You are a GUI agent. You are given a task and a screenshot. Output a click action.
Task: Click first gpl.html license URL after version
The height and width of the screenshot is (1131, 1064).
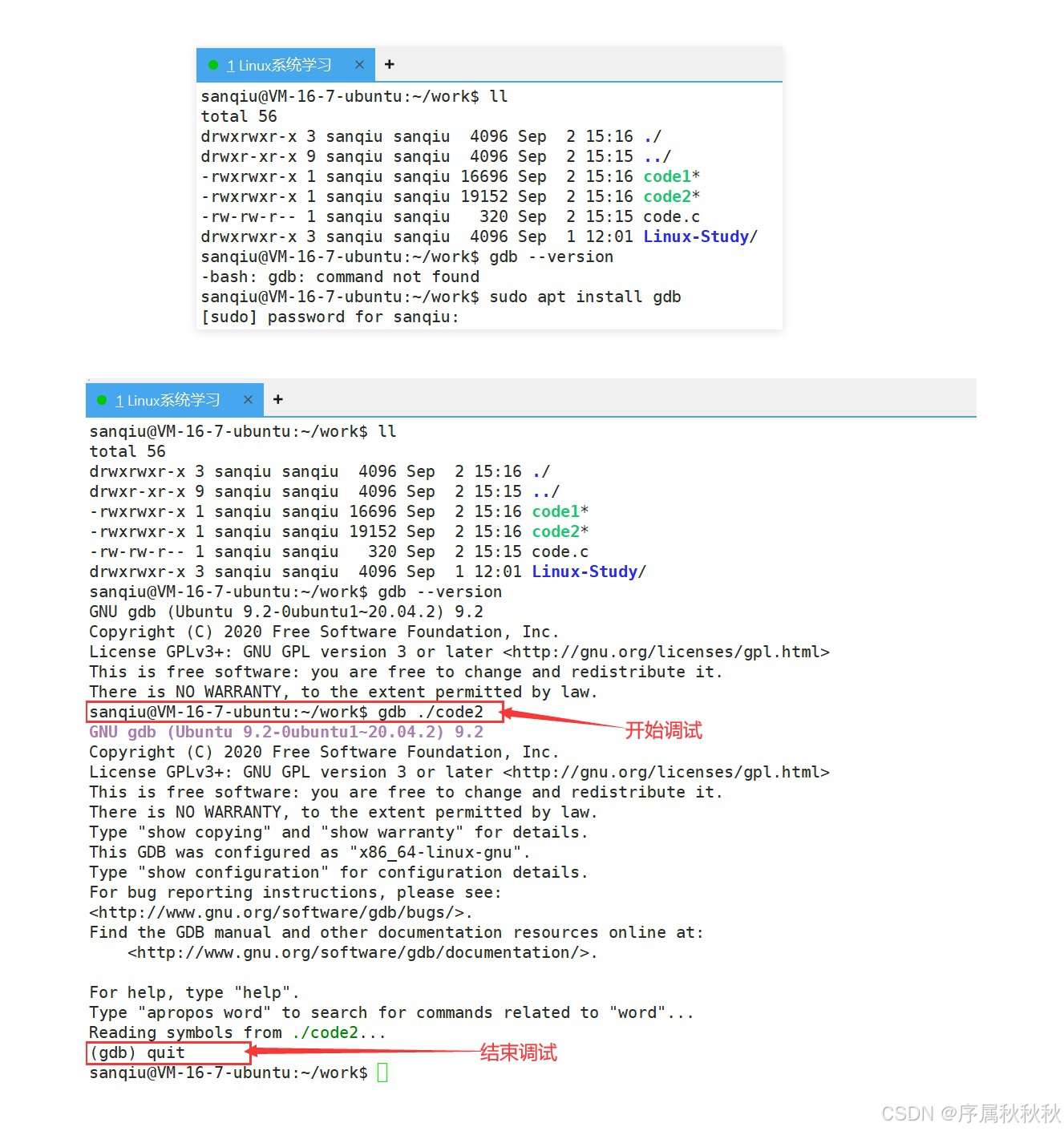666,652
